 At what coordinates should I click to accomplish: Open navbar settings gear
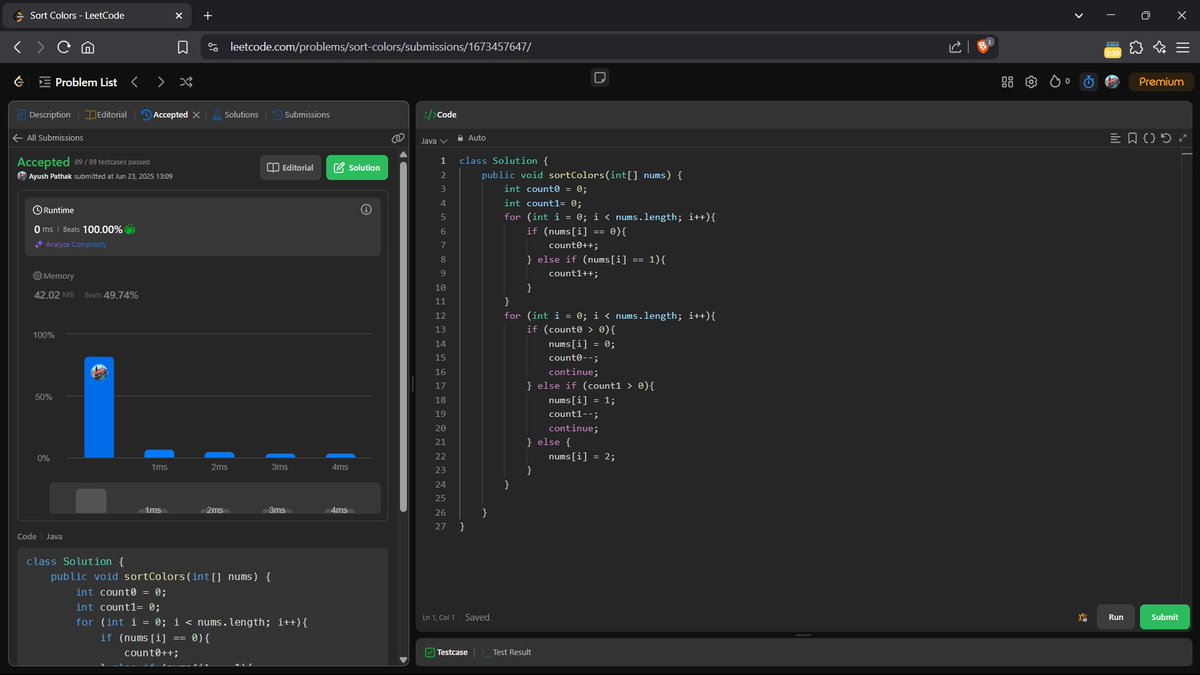(x=1031, y=82)
